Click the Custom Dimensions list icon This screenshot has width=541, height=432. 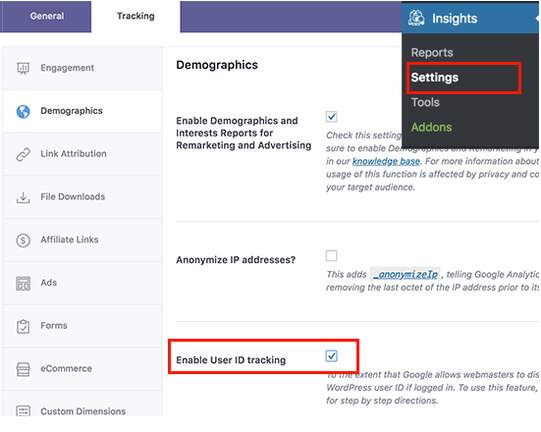(x=23, y=411)
